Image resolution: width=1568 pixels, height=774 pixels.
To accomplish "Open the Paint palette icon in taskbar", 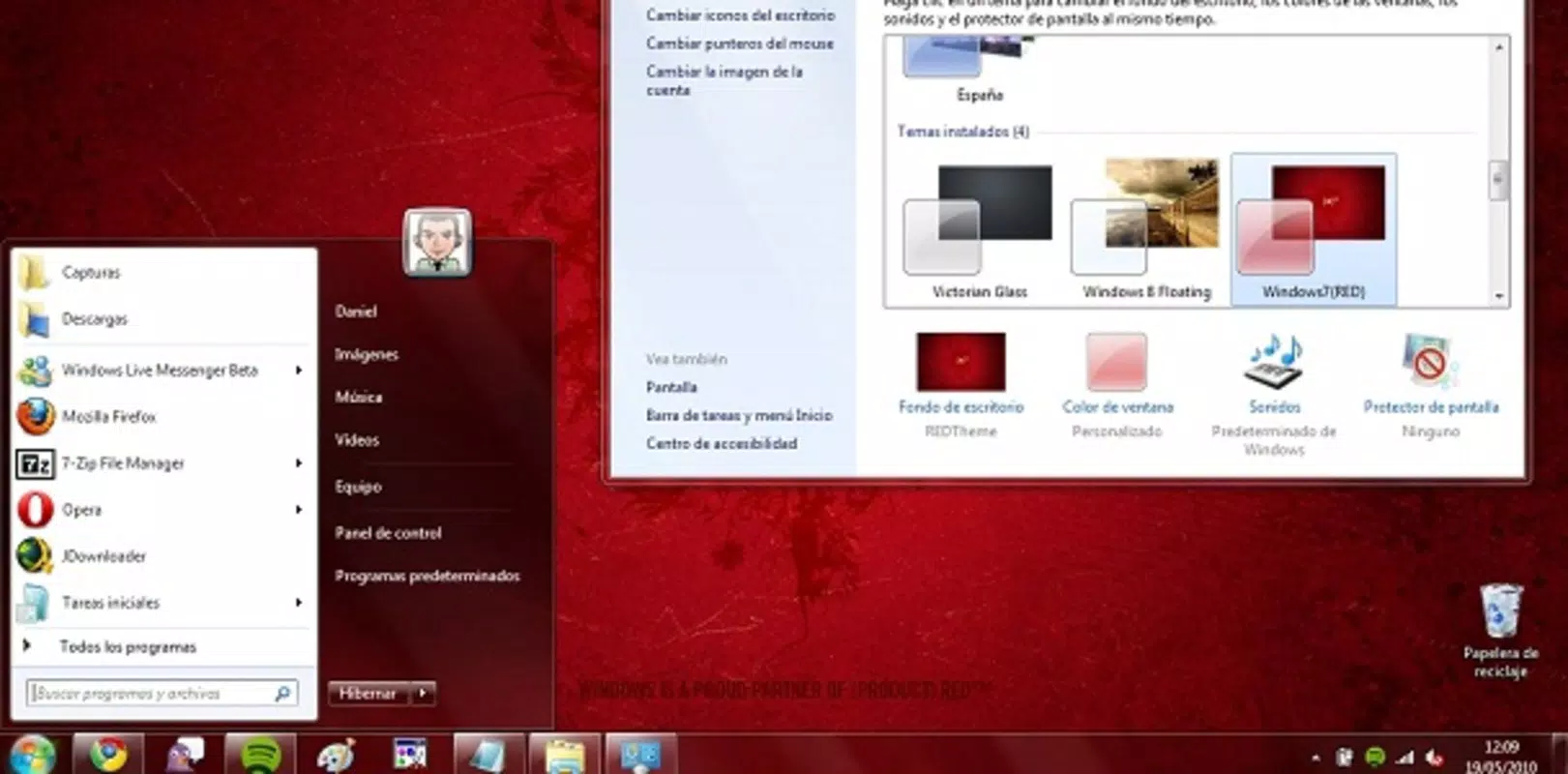I will click(x=336, y=755).
